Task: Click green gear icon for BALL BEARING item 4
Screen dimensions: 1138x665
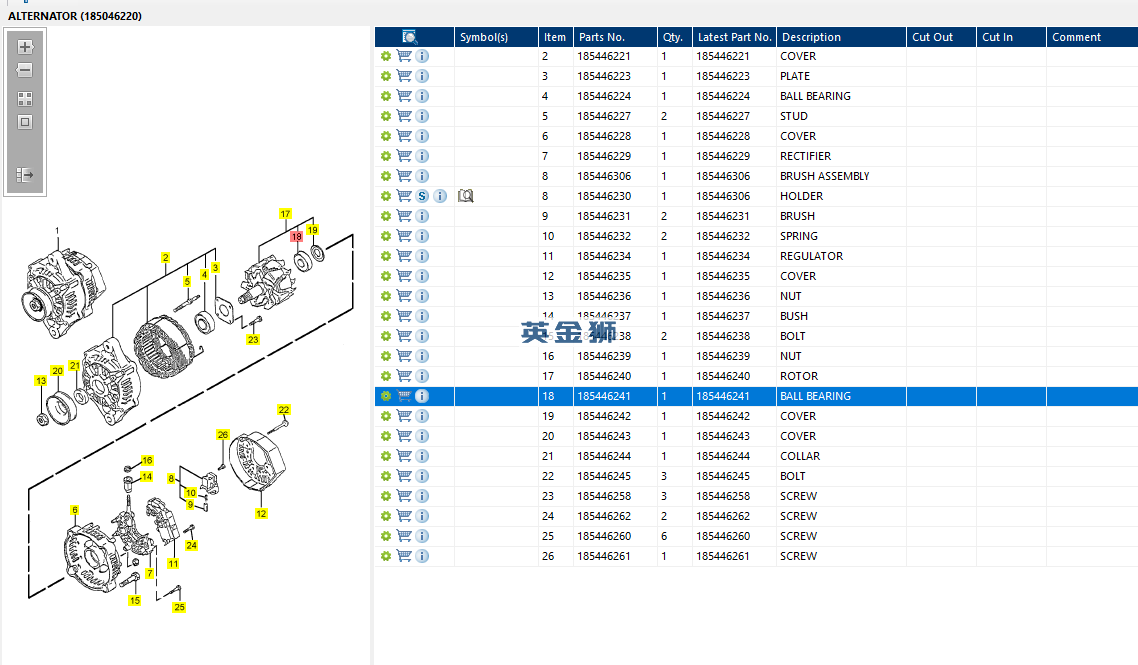Action: pos(386,96)
